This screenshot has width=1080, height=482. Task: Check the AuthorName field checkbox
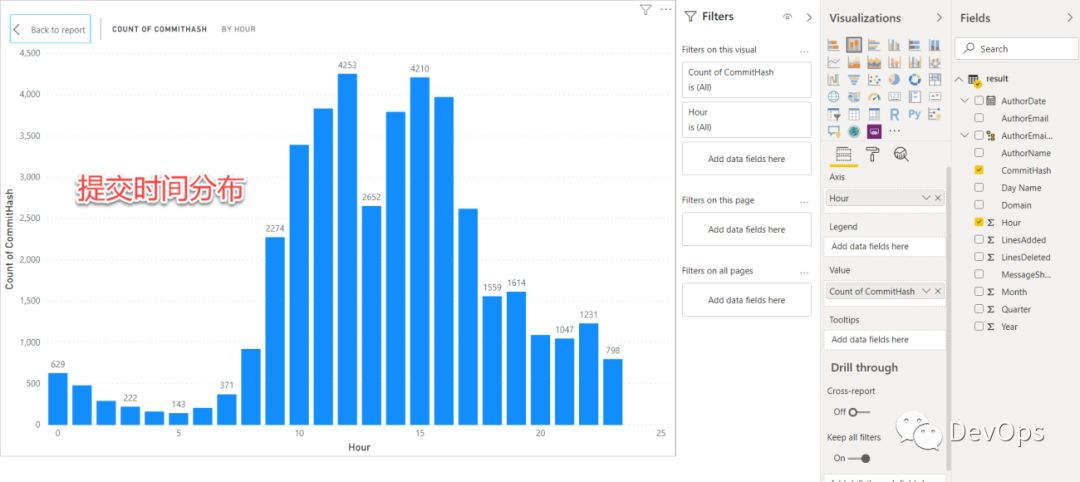tap(979, 153)
